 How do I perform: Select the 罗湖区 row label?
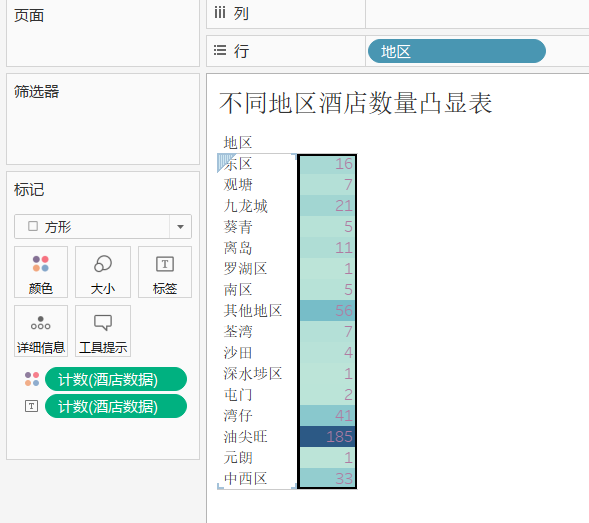245,269
